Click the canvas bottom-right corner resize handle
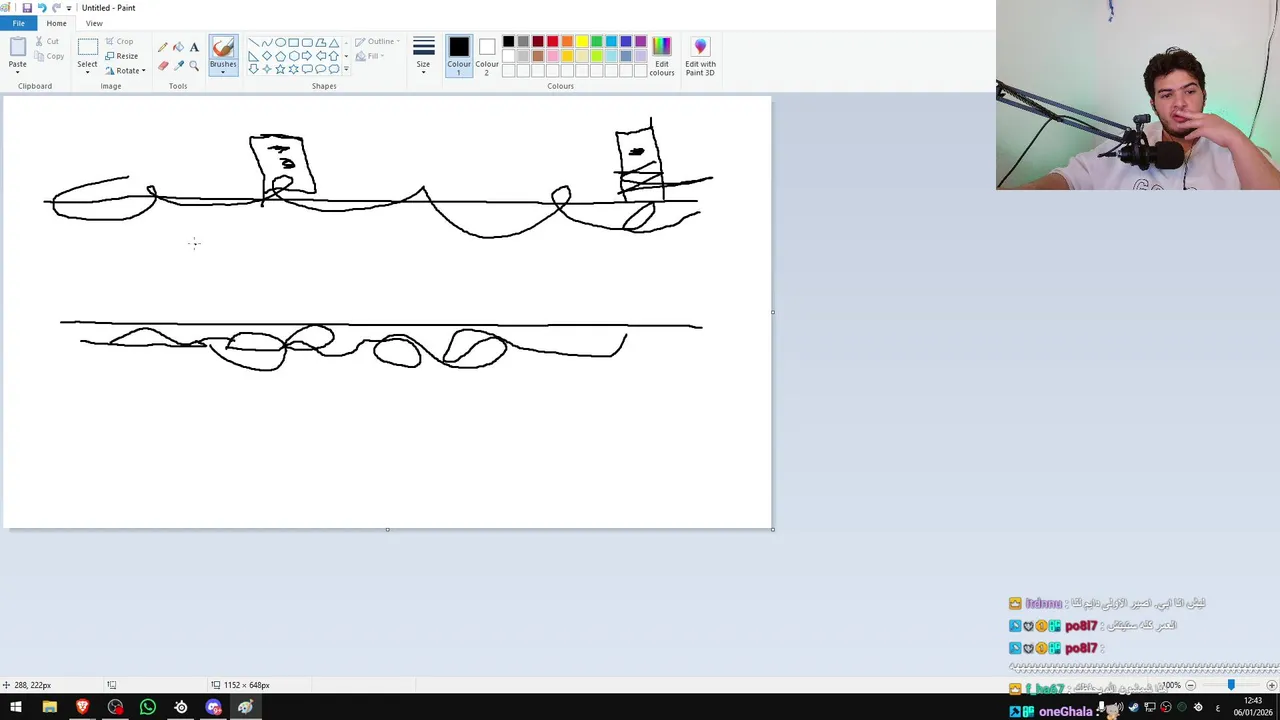Screen dimensions: 1280x720 [773, 529]
